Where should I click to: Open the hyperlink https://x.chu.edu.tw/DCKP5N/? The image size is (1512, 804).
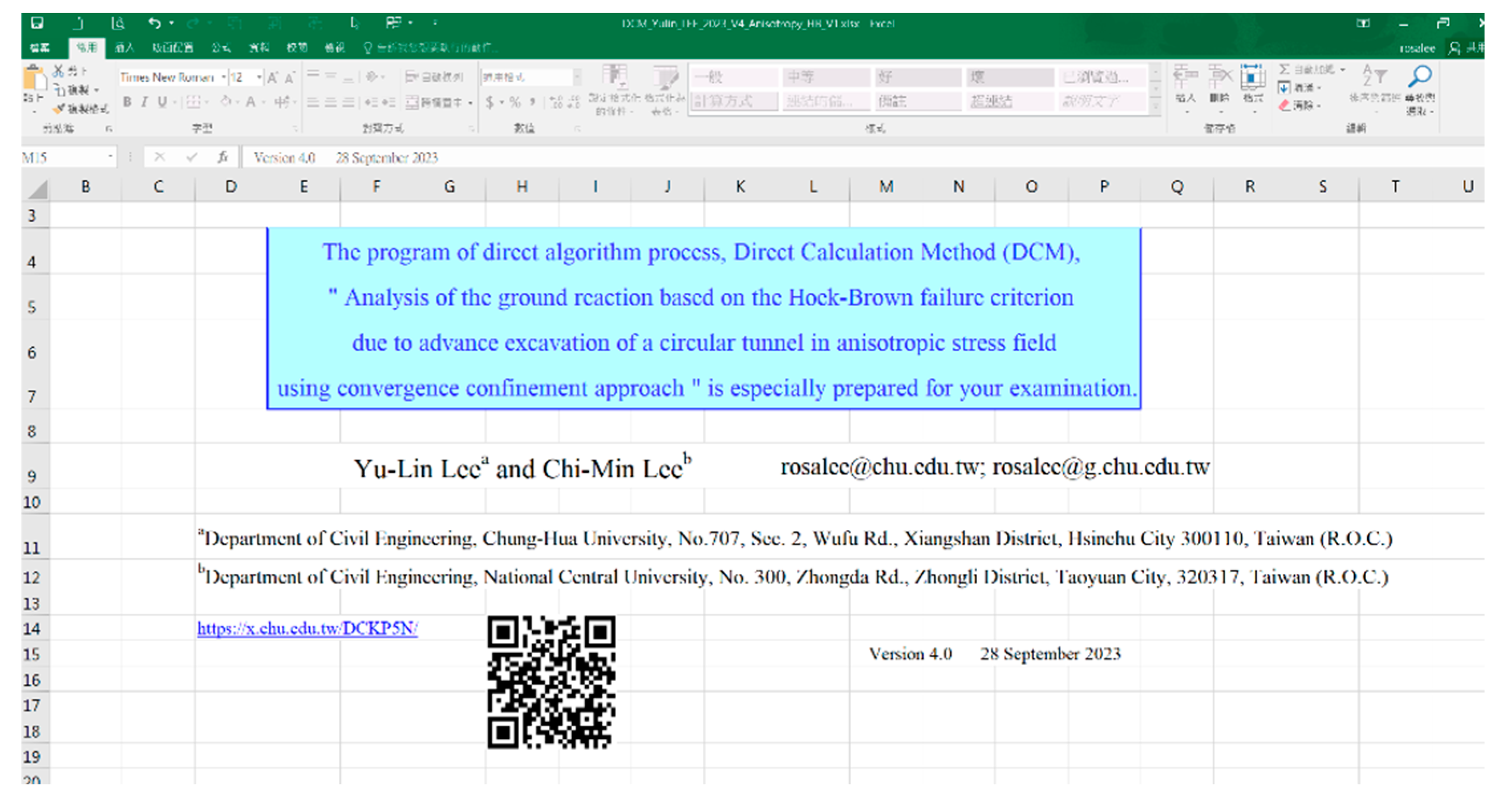(x=308, y=627)
